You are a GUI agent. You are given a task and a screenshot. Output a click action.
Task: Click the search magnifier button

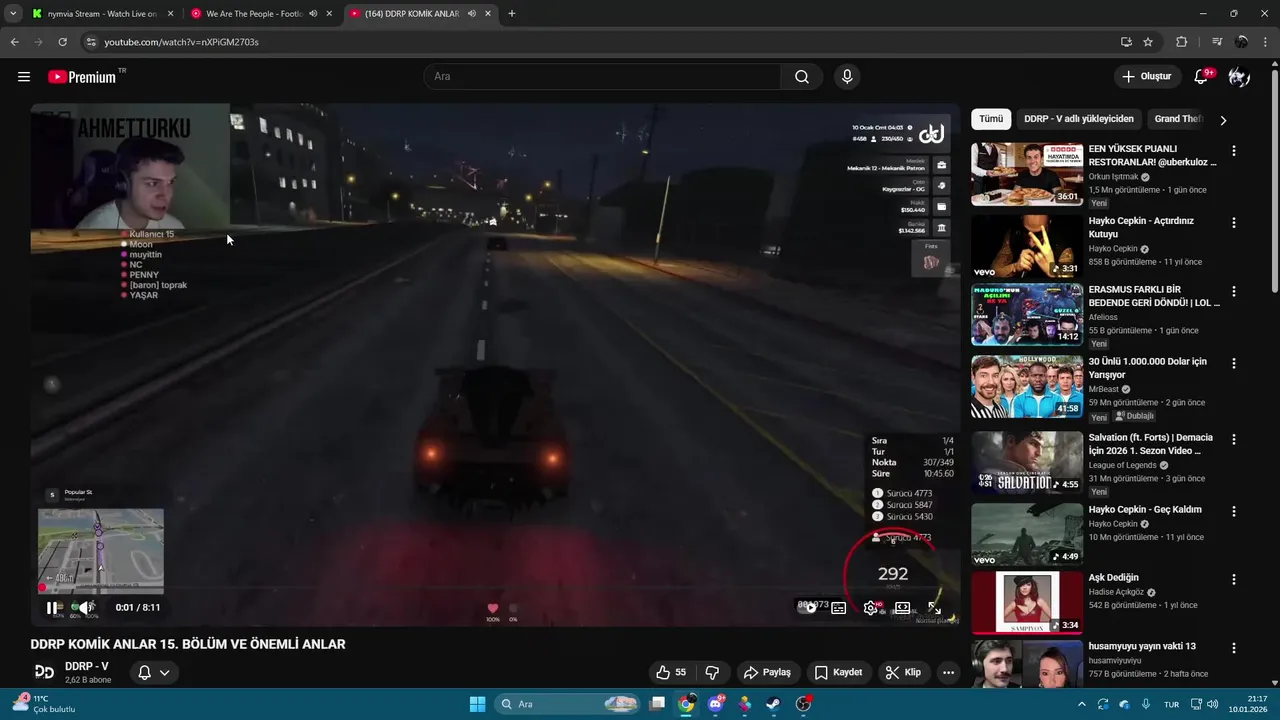click(802, 77)
